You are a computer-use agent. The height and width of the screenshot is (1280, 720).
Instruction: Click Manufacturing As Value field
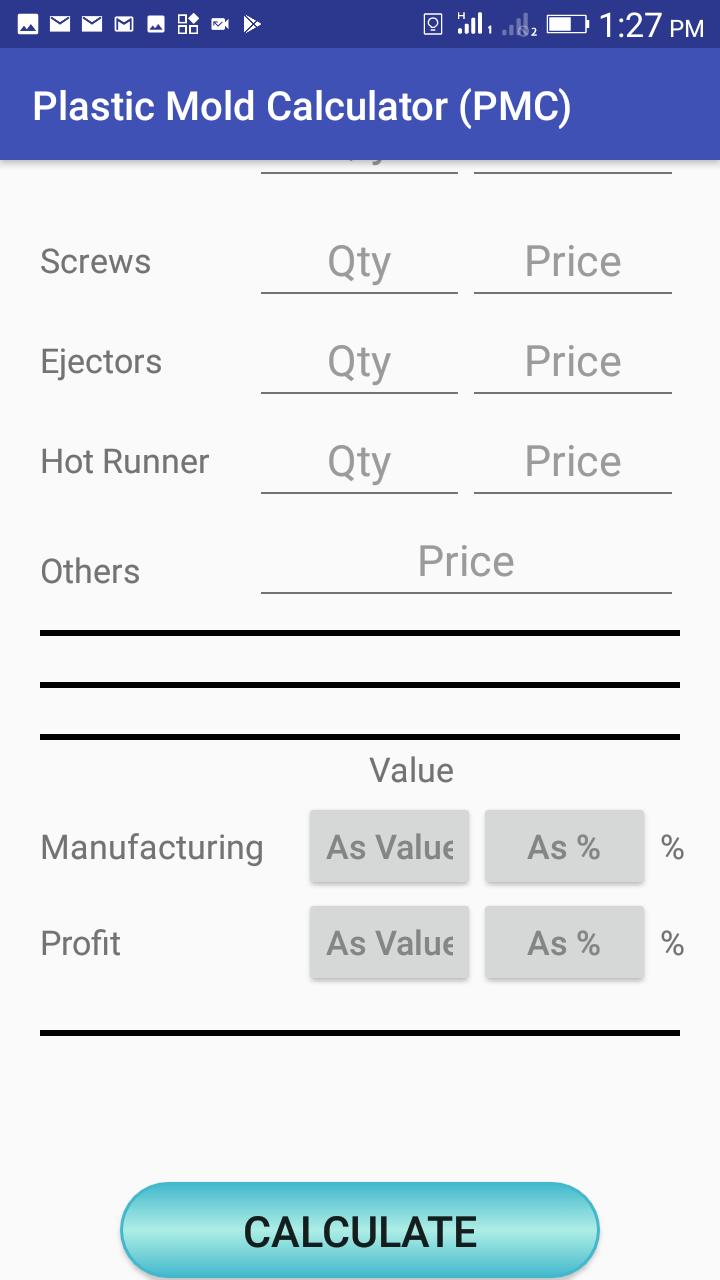point(389,847)
